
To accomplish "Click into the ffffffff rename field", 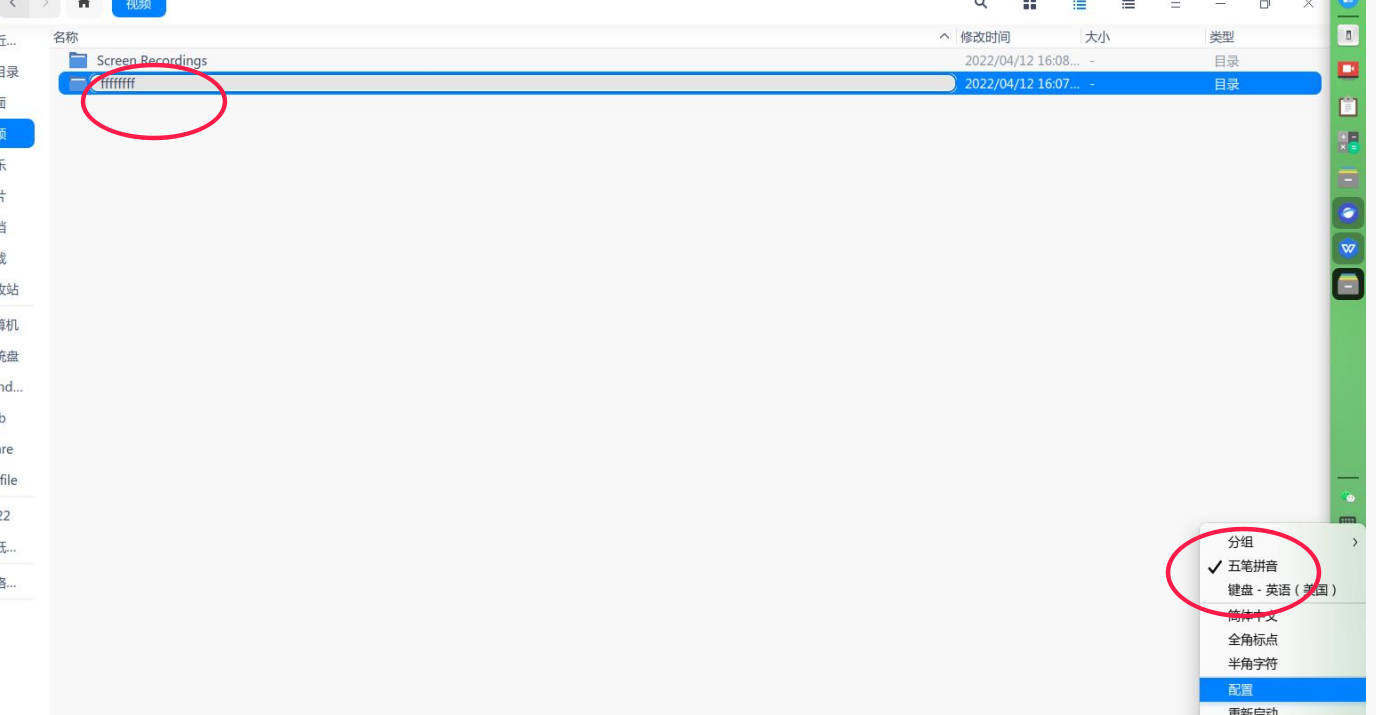I will pos(523,84).
